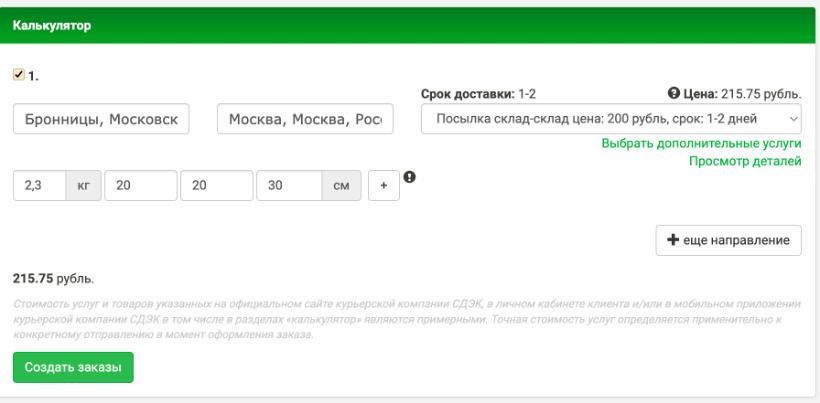Click the question mark icon beside Цена
This screenshot has width=820, height=403.
point(674,94)
